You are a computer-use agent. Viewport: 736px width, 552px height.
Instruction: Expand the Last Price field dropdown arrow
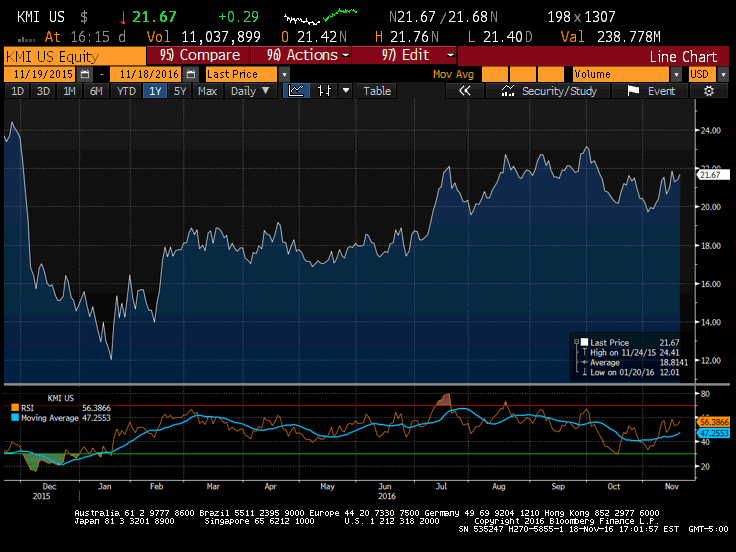pyautogui.click(x=284, y=74)
